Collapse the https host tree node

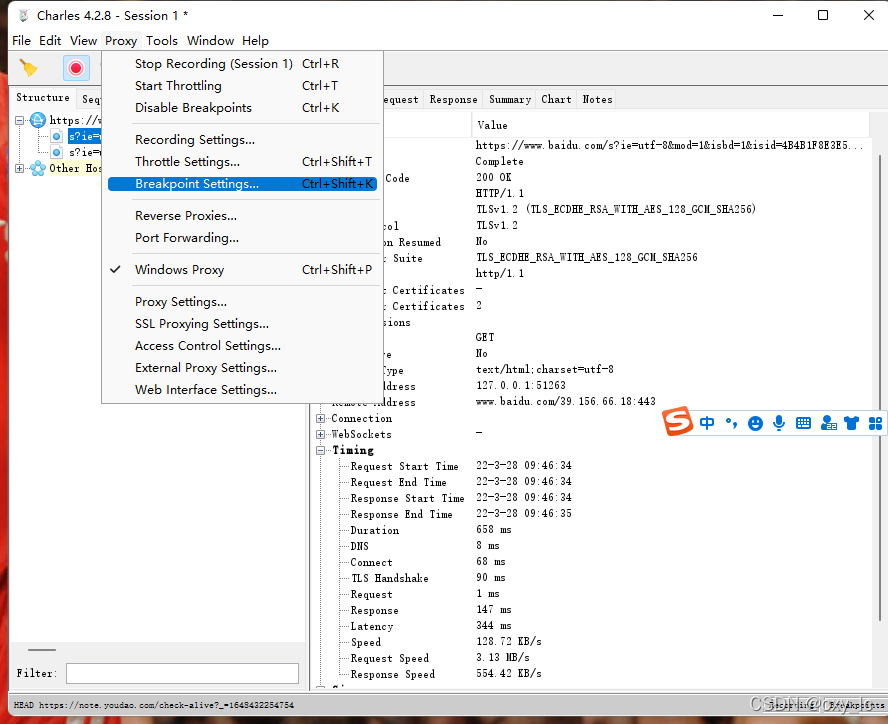tap(19, 120)
